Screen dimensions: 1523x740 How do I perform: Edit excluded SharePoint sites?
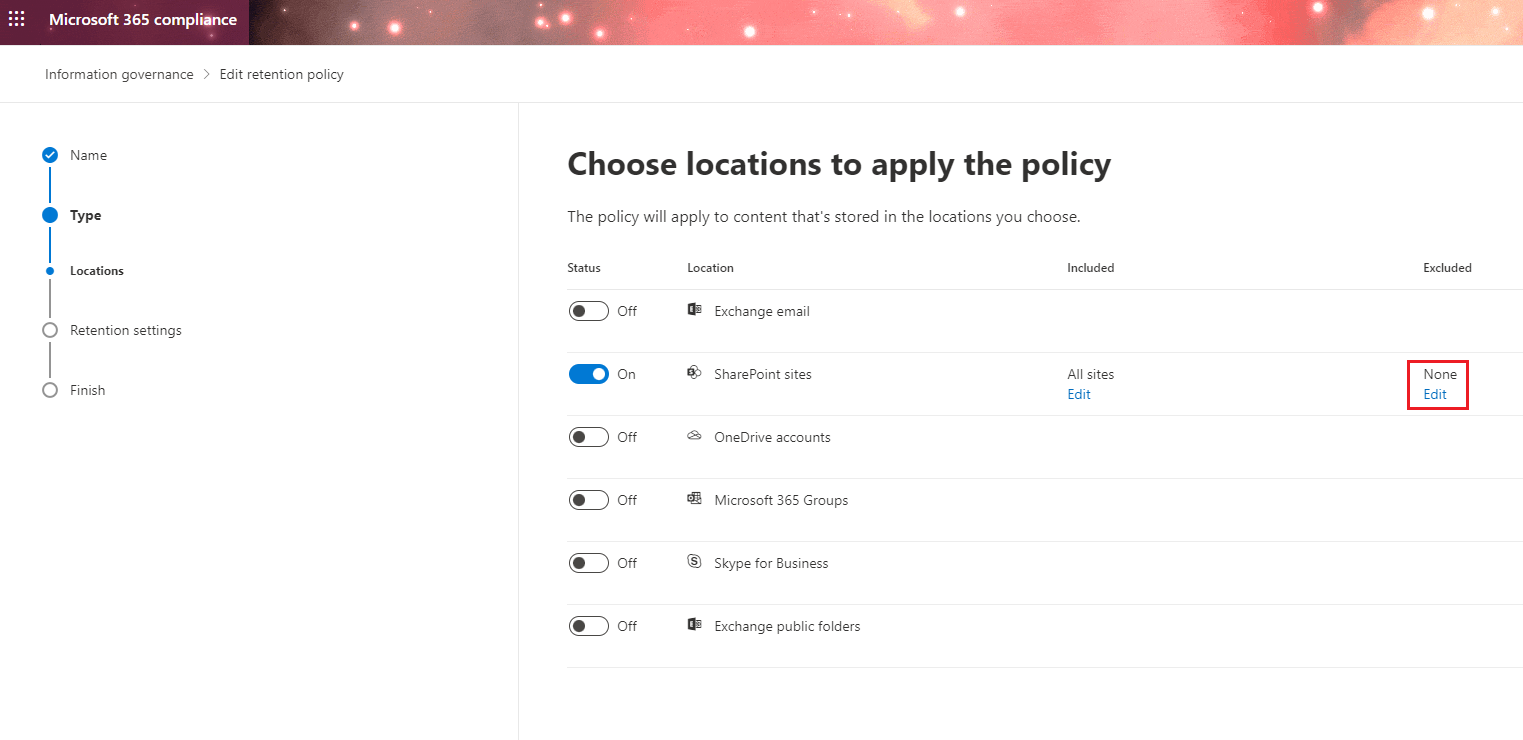tap(1434, 394)
